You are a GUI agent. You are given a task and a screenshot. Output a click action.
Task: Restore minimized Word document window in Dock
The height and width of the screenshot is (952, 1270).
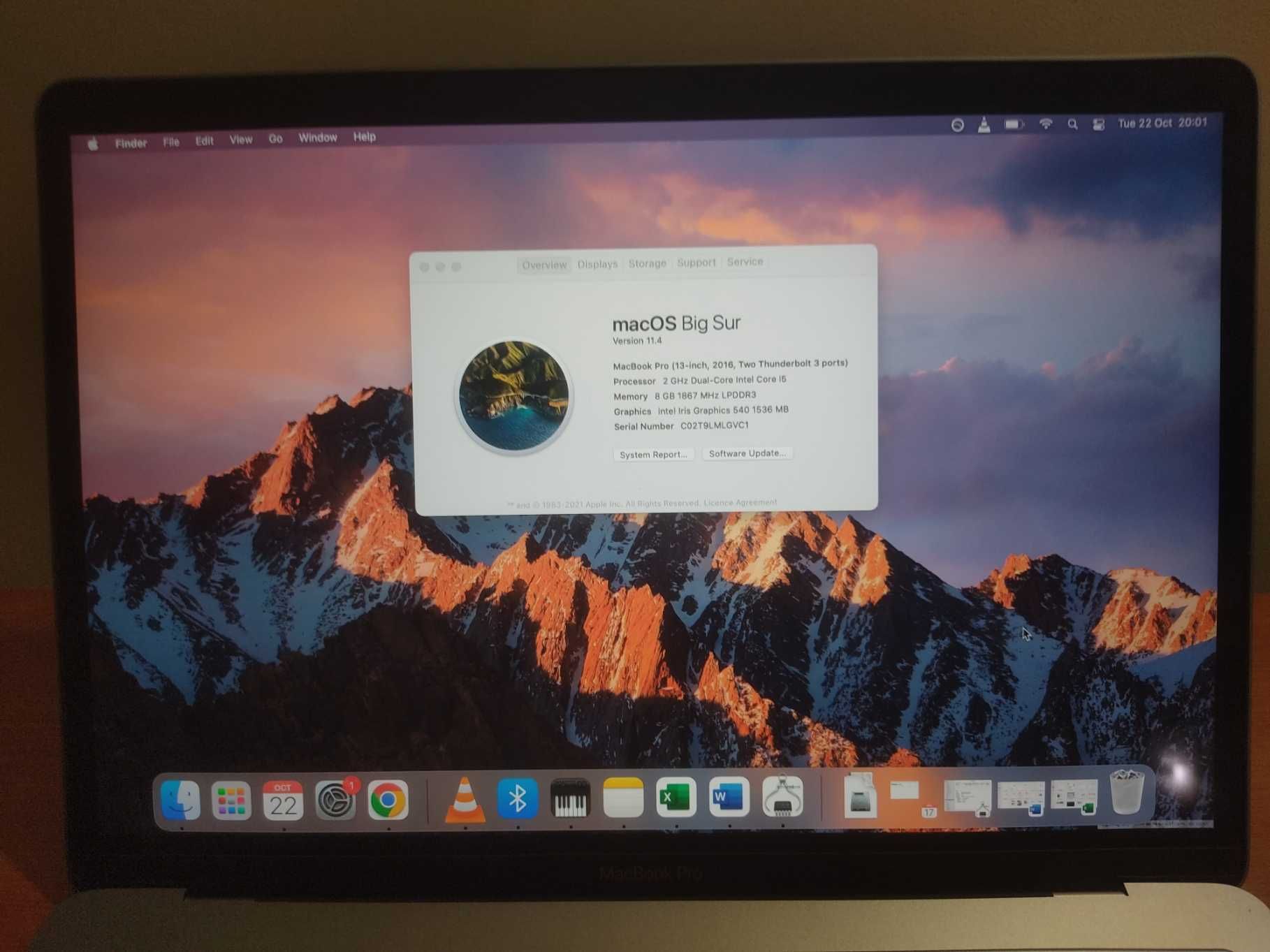point(1021,797)
